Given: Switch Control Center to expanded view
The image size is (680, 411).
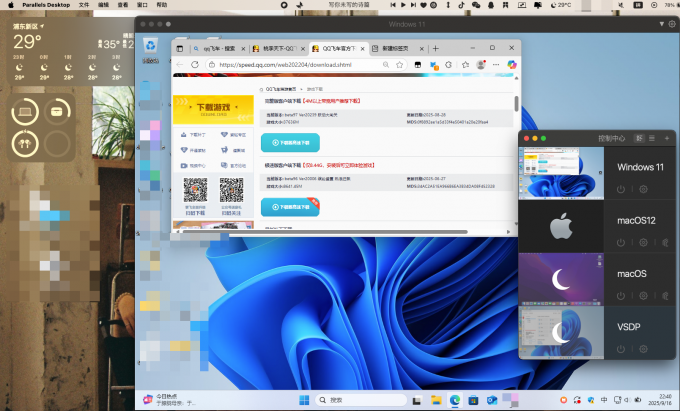Looking at the screenshot, I should 639,138.
